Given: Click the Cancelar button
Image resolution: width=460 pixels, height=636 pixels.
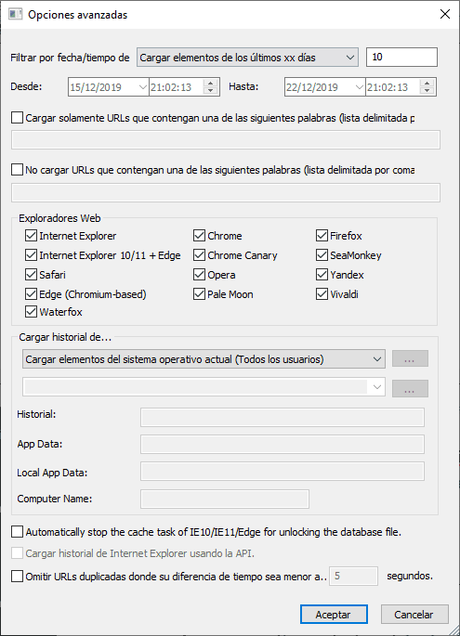Looking at the screenshot, I should pyautogui.click(x=414, y=615).
